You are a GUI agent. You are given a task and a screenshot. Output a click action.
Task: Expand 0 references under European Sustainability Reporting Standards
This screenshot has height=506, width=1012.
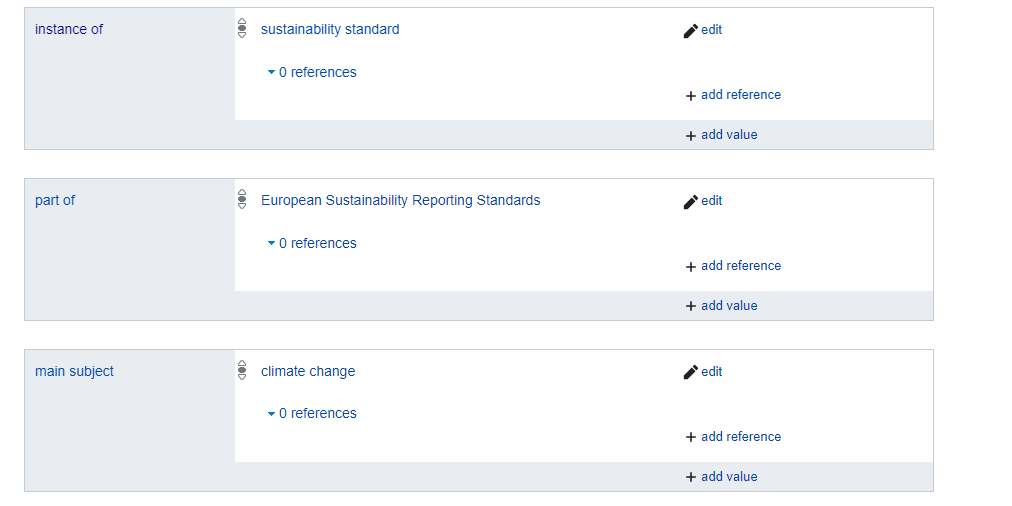pyautogui.click(x=312, y=243)
